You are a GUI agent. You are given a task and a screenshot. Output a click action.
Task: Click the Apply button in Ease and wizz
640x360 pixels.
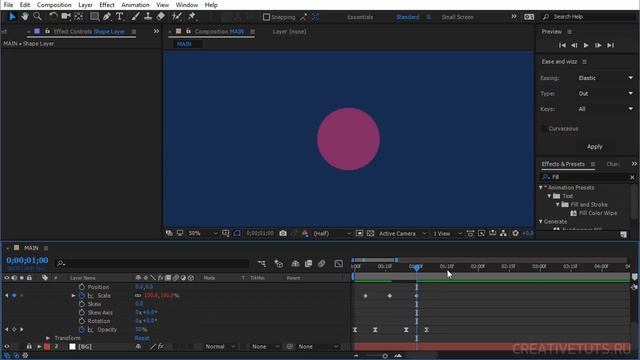[595, 147]
